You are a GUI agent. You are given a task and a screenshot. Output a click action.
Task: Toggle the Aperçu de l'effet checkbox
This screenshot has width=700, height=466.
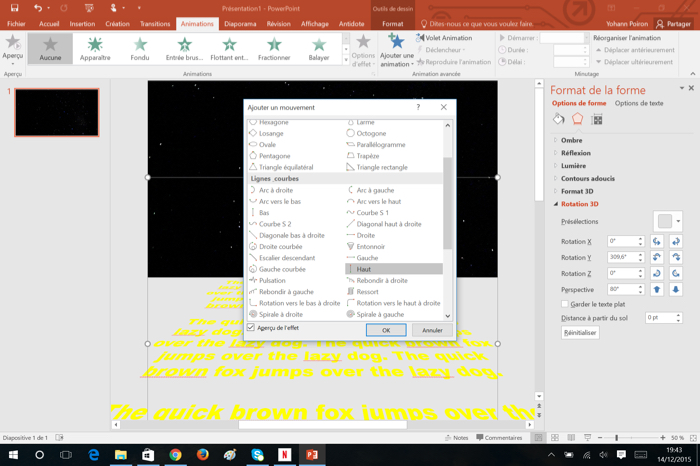pyautogui.click(x=251, y=328)
